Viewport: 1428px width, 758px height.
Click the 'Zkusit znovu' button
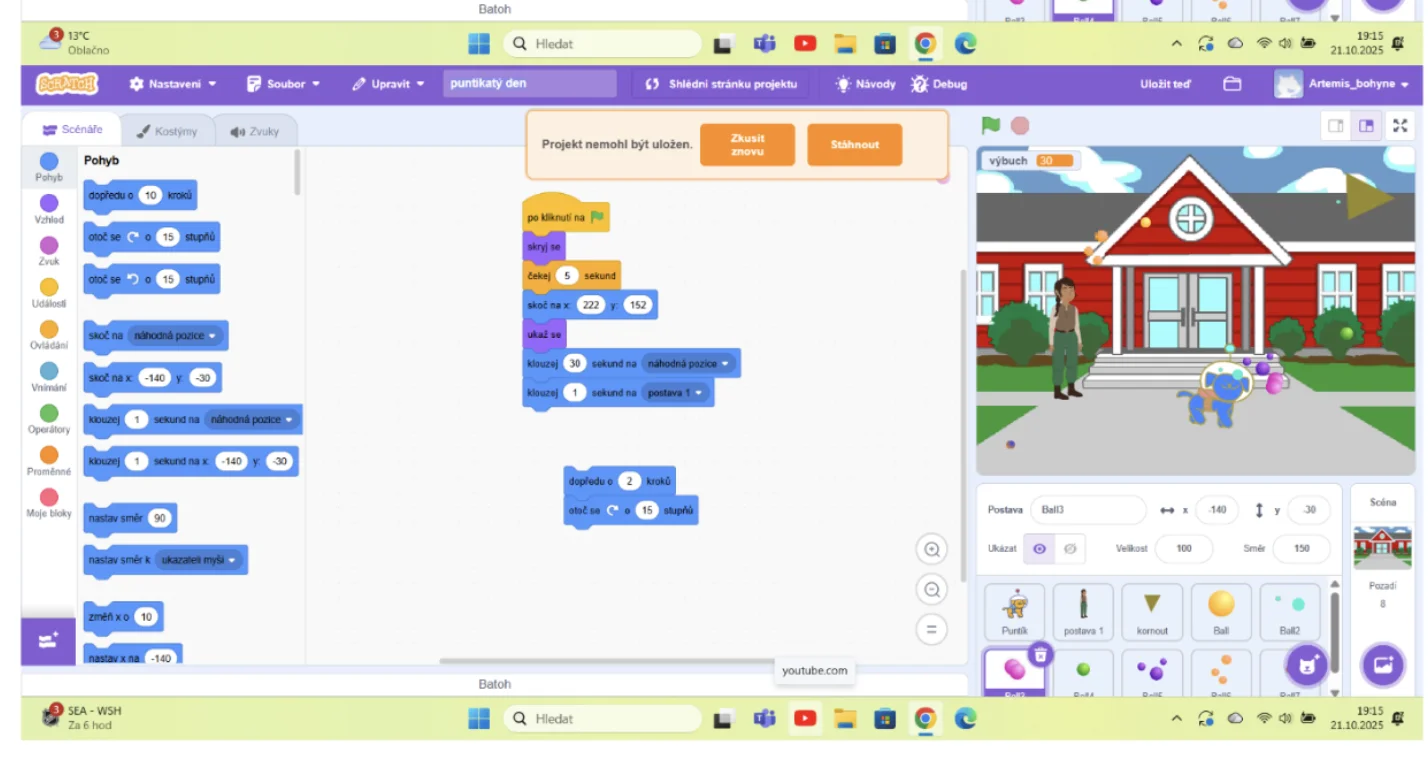(x=747, y=145)
